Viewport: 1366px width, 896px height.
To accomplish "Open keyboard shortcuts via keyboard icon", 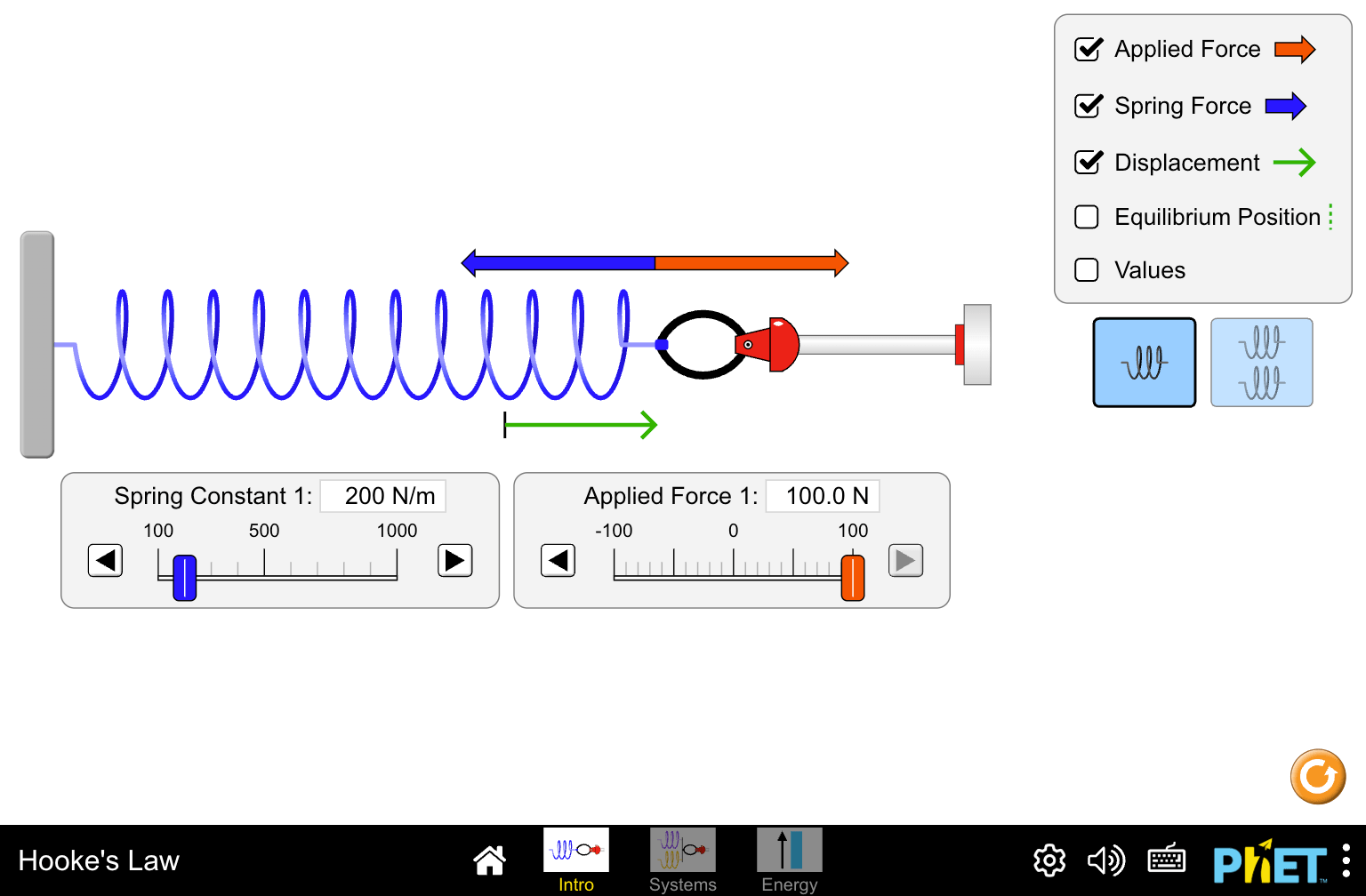I will tap(1166, 860).
